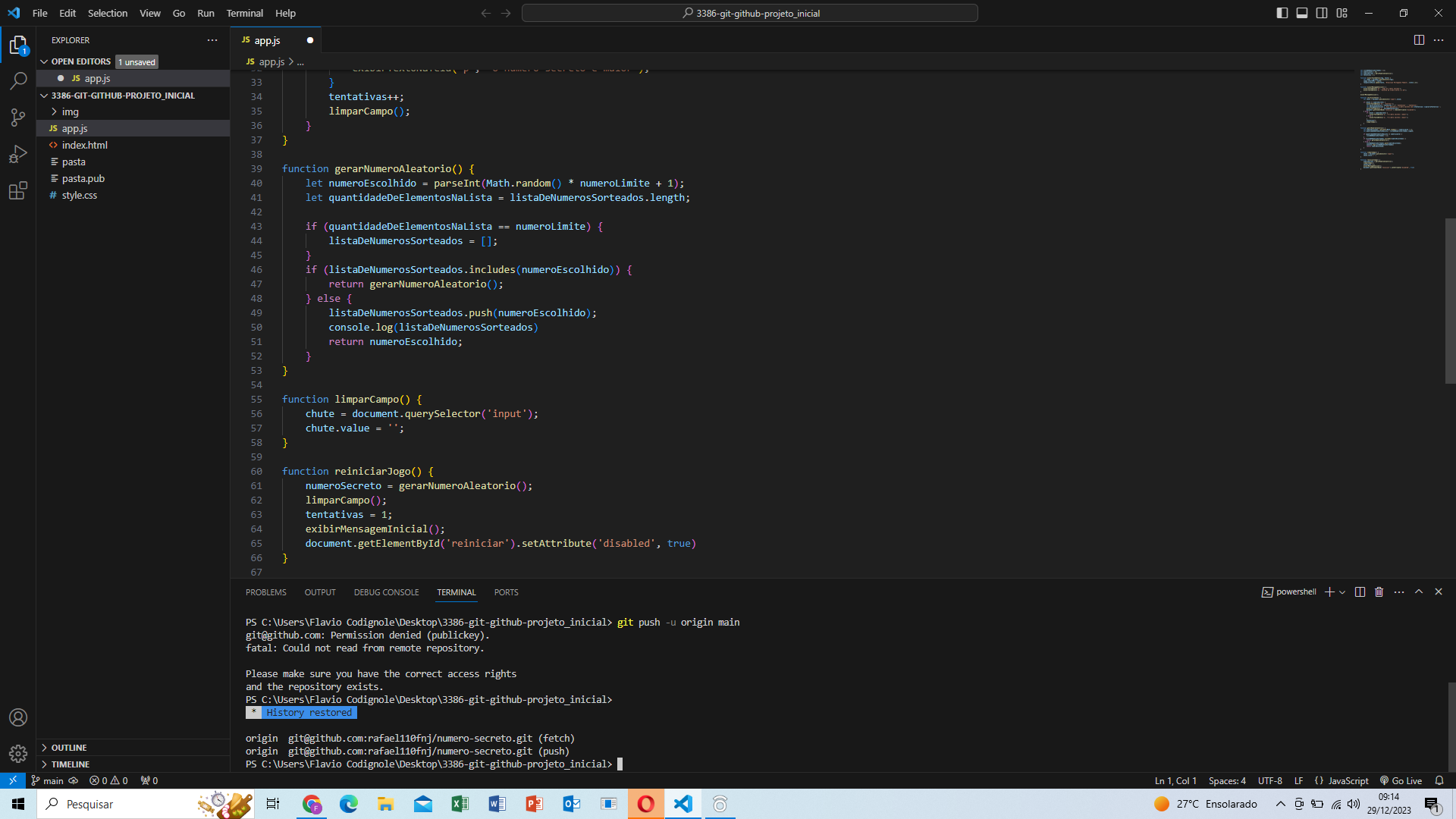Open the Customize Layout icon
The image size is (1456, 819).
[x=1341, y=13]
